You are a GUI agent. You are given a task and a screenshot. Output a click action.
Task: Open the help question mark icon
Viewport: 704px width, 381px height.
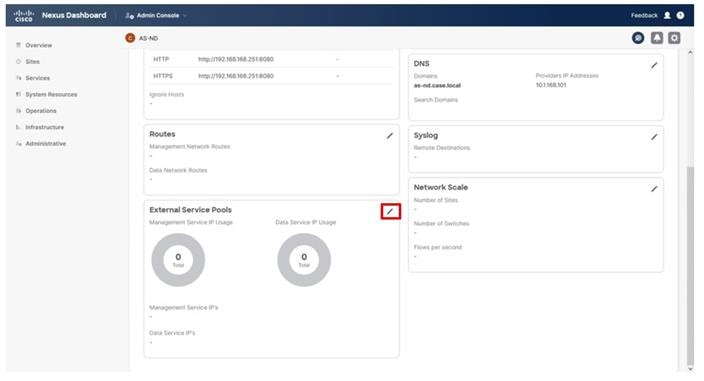tap(681, 15)
